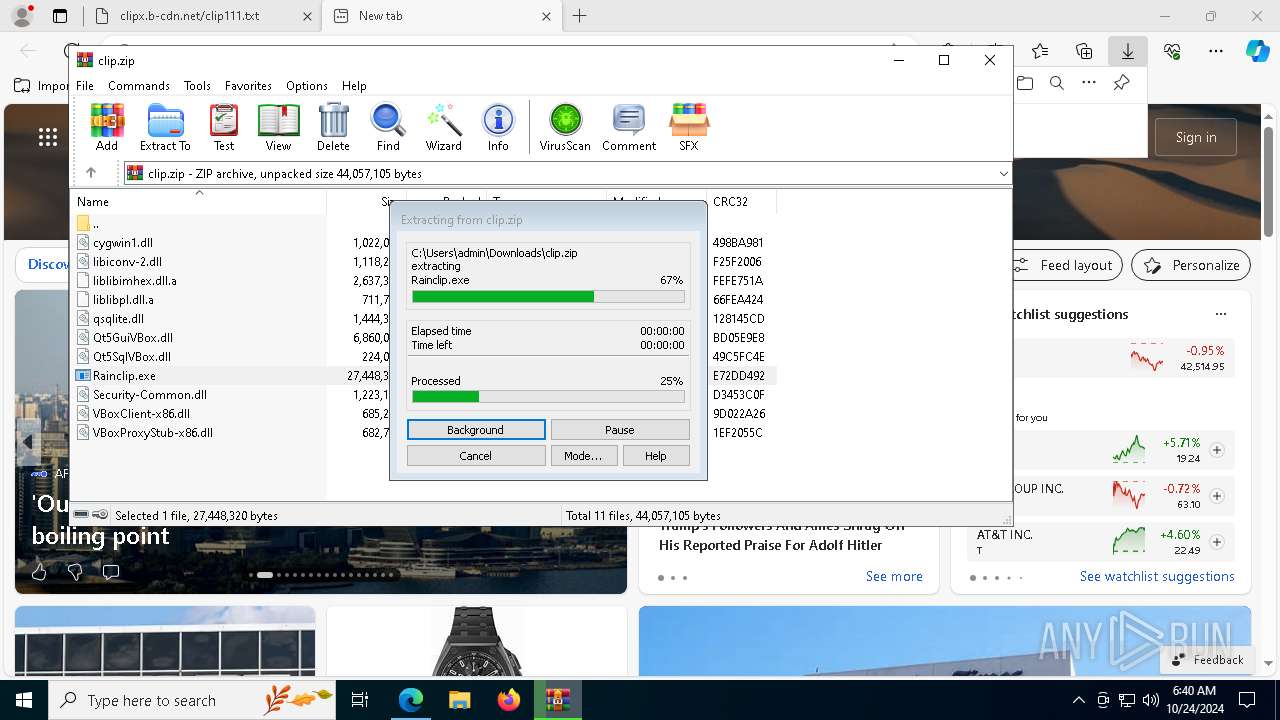Open the Options menu
This screenshot has width=1280, height=720.
click(x=307, y=86)
